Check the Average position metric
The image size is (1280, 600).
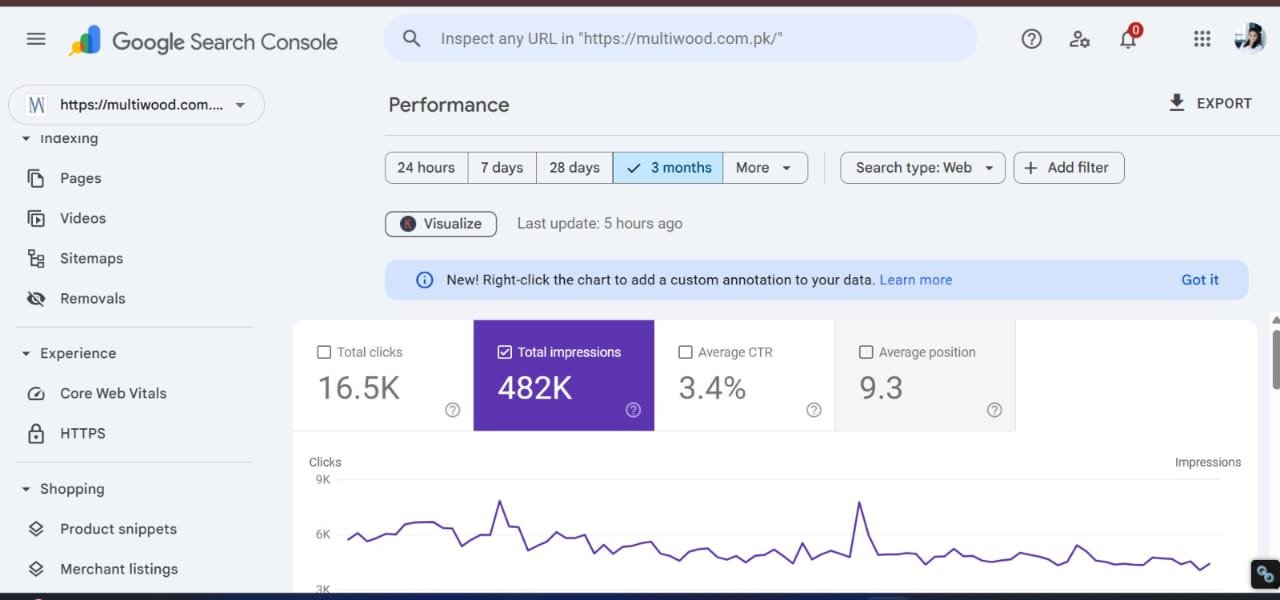pos(866,352)
